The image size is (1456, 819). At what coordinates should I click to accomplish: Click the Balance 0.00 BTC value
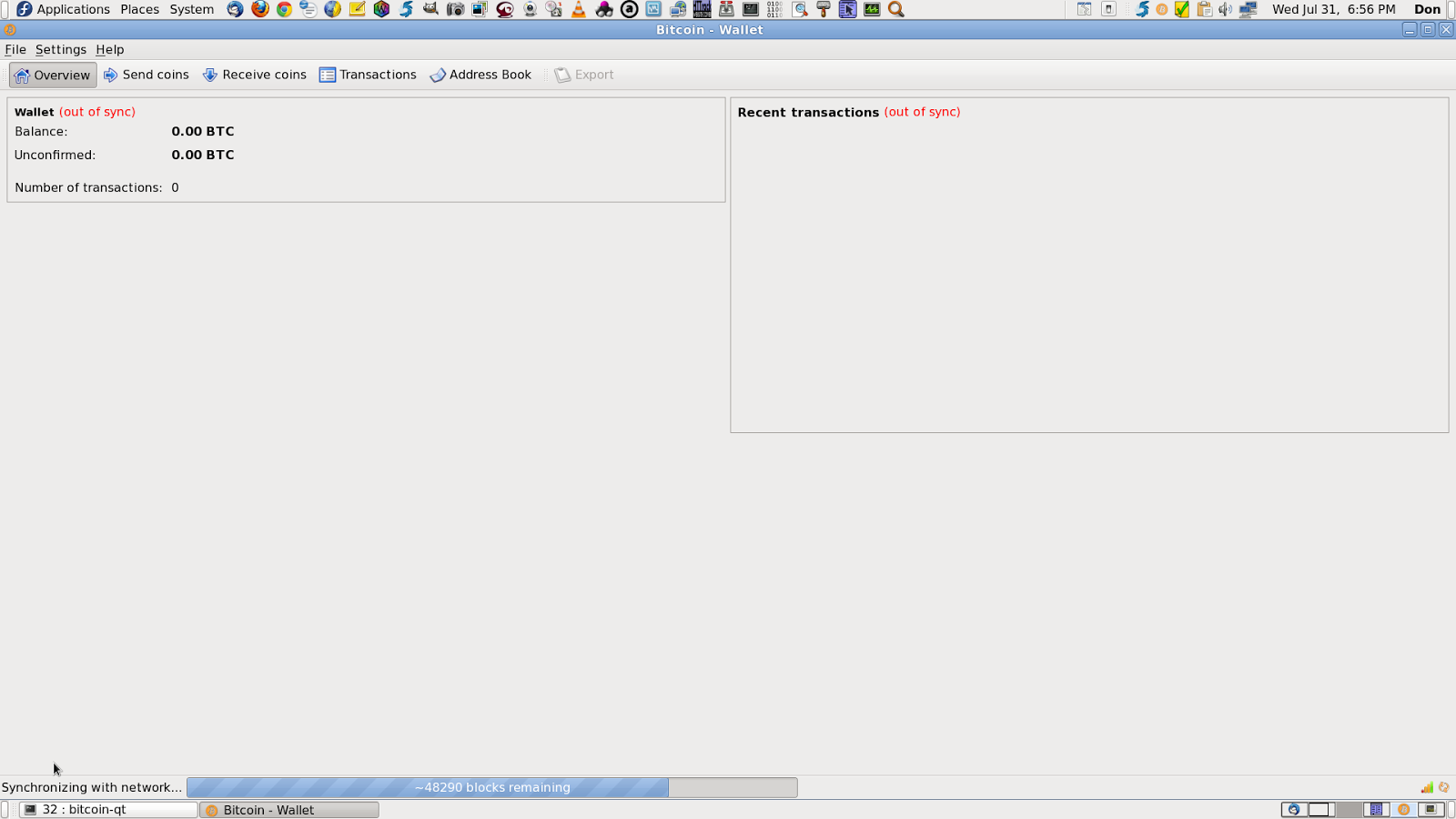(203, 131)
